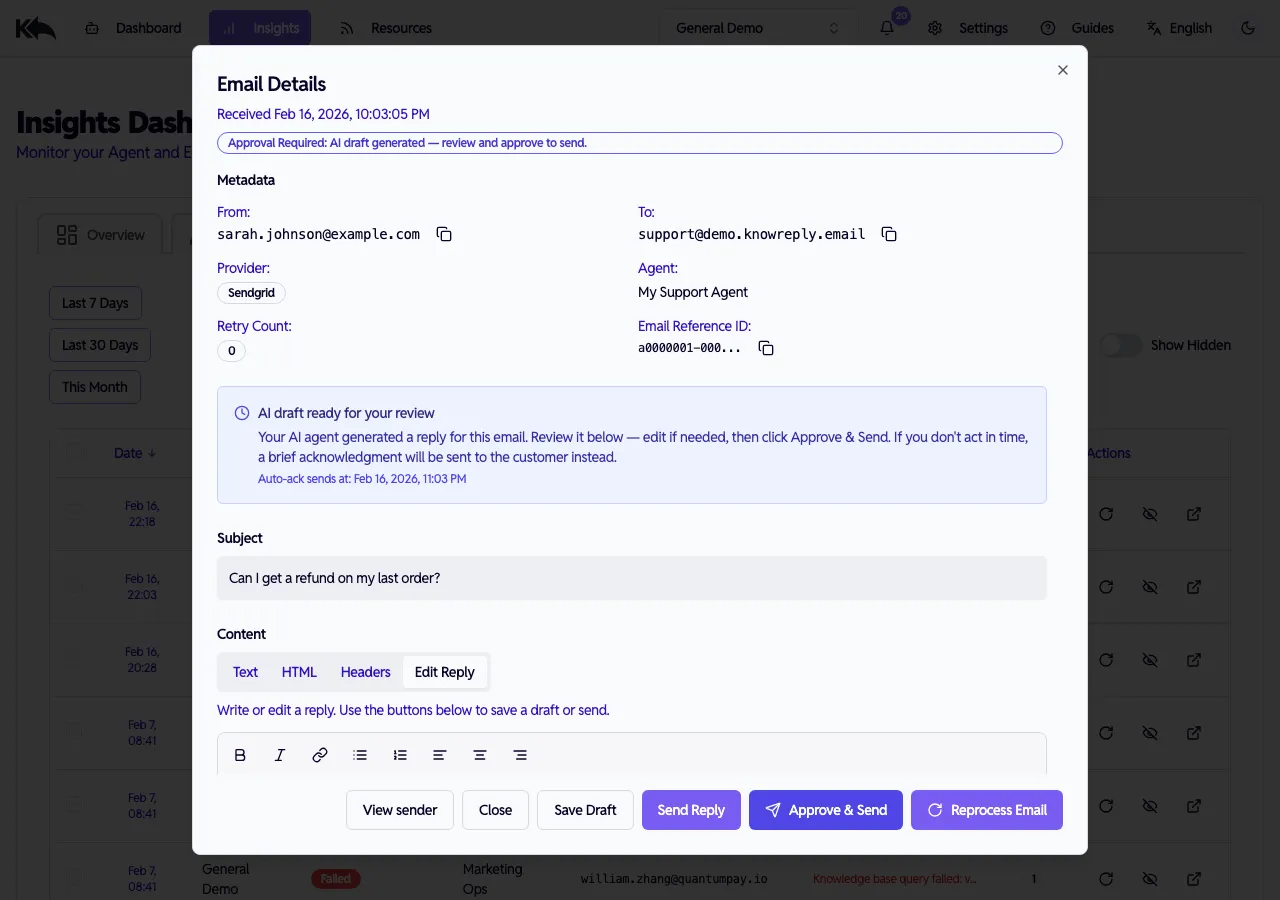Apply italic formatting to the reply text
The height and width of the screenshot is (900, 1280).
(280, 755)
